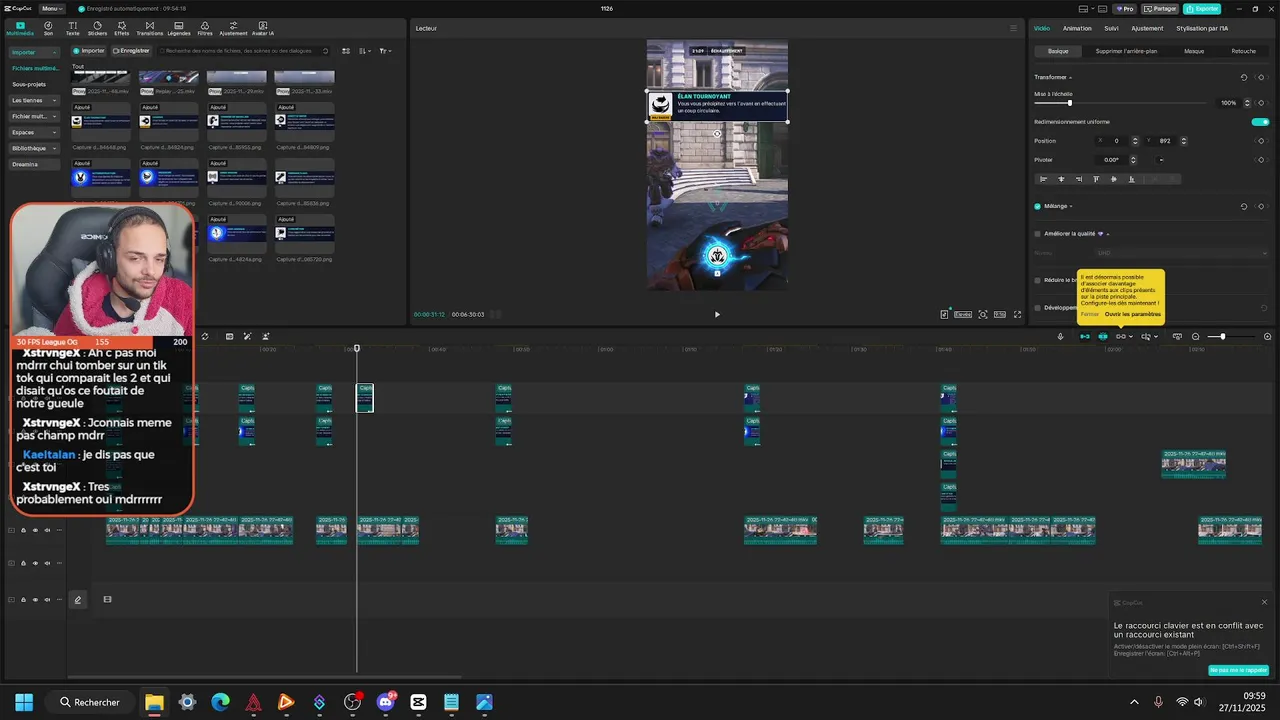Click the player menu hamburger icon
The height and width of the screenshot is (720, 1280).
click(x=1013, y=28)
